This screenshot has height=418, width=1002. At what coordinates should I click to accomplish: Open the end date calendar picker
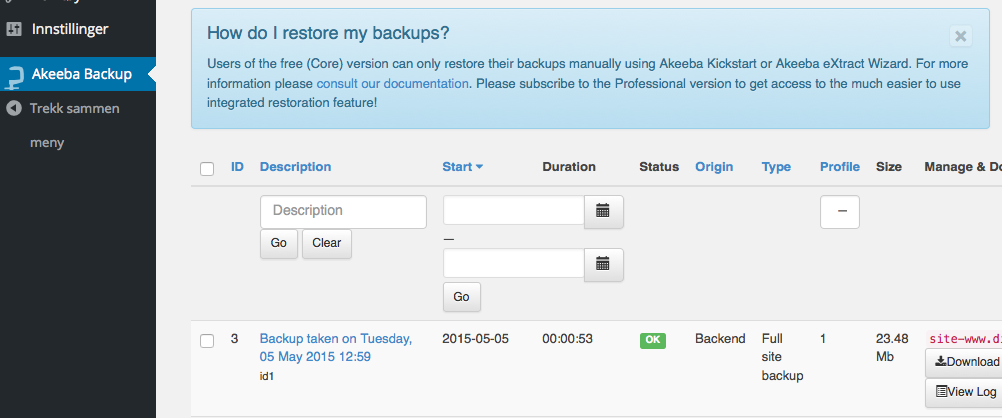tap(603, 264)
